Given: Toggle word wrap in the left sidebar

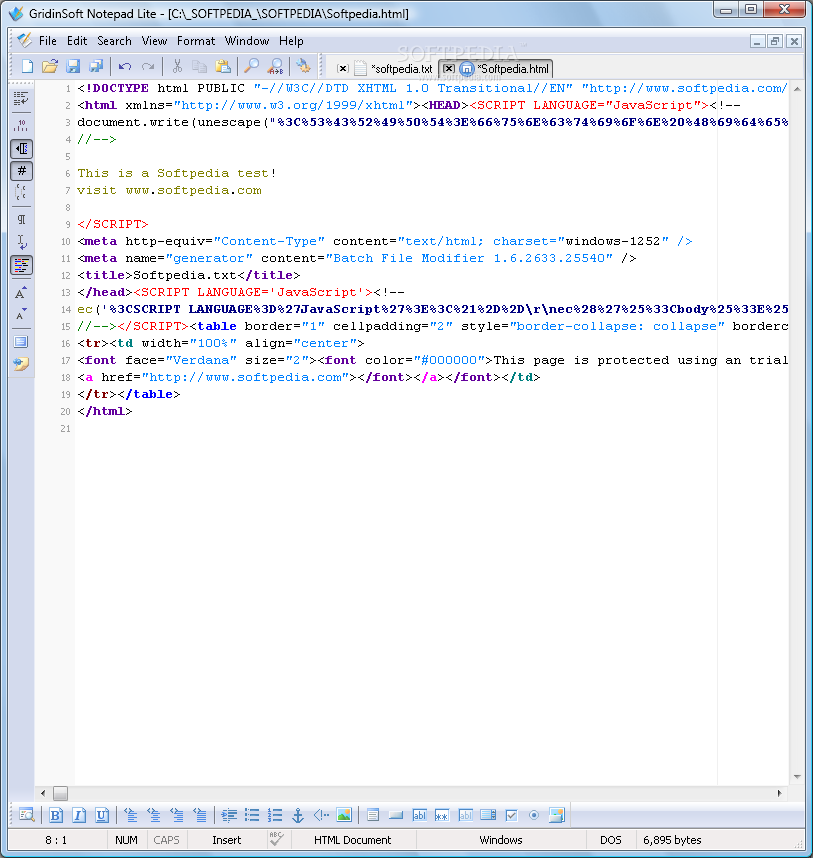Looking at the screenshot, I should [21, 98].
